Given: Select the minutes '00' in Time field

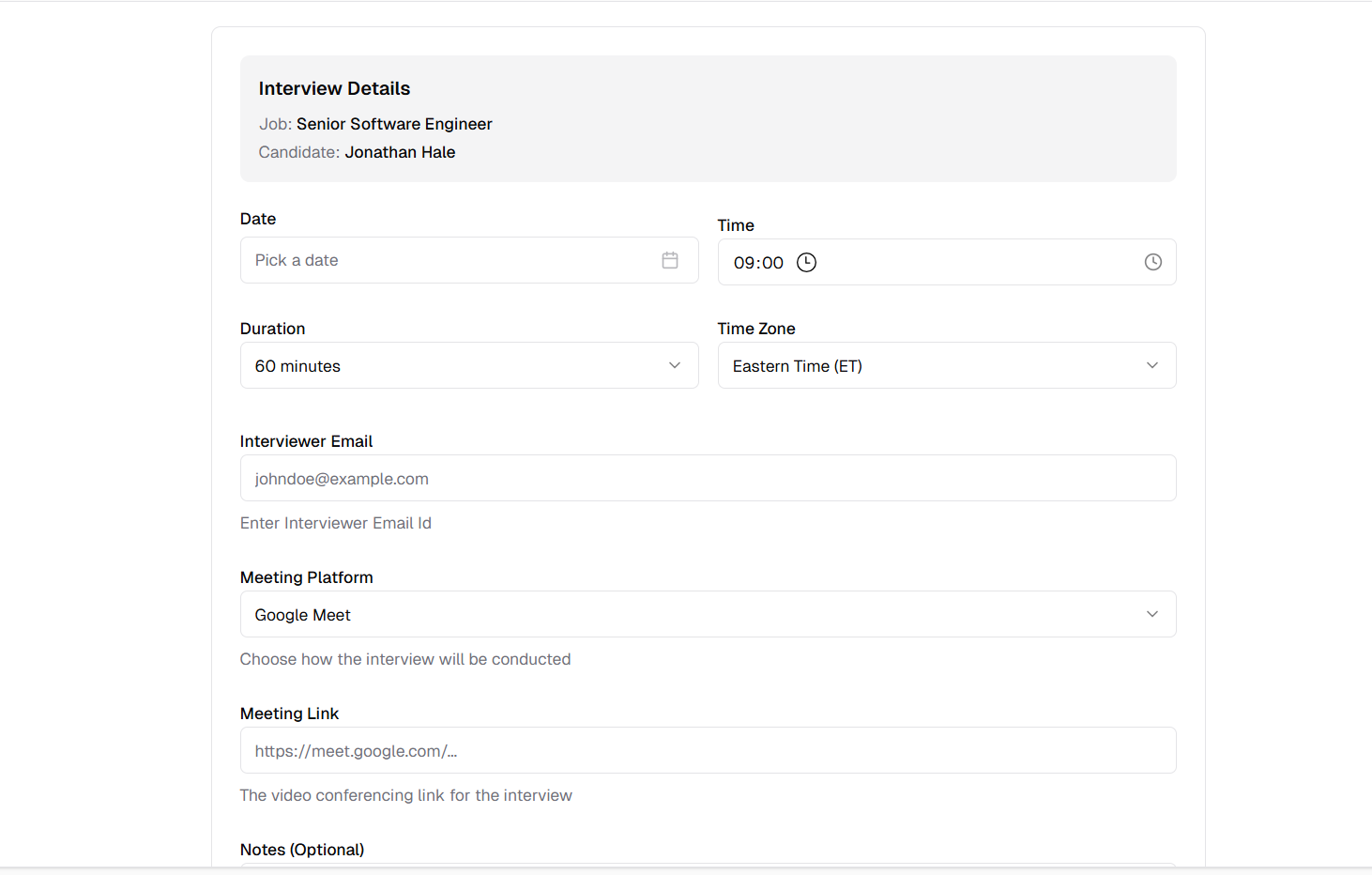Looking at the screenshot, I should [x=773, y=263].
